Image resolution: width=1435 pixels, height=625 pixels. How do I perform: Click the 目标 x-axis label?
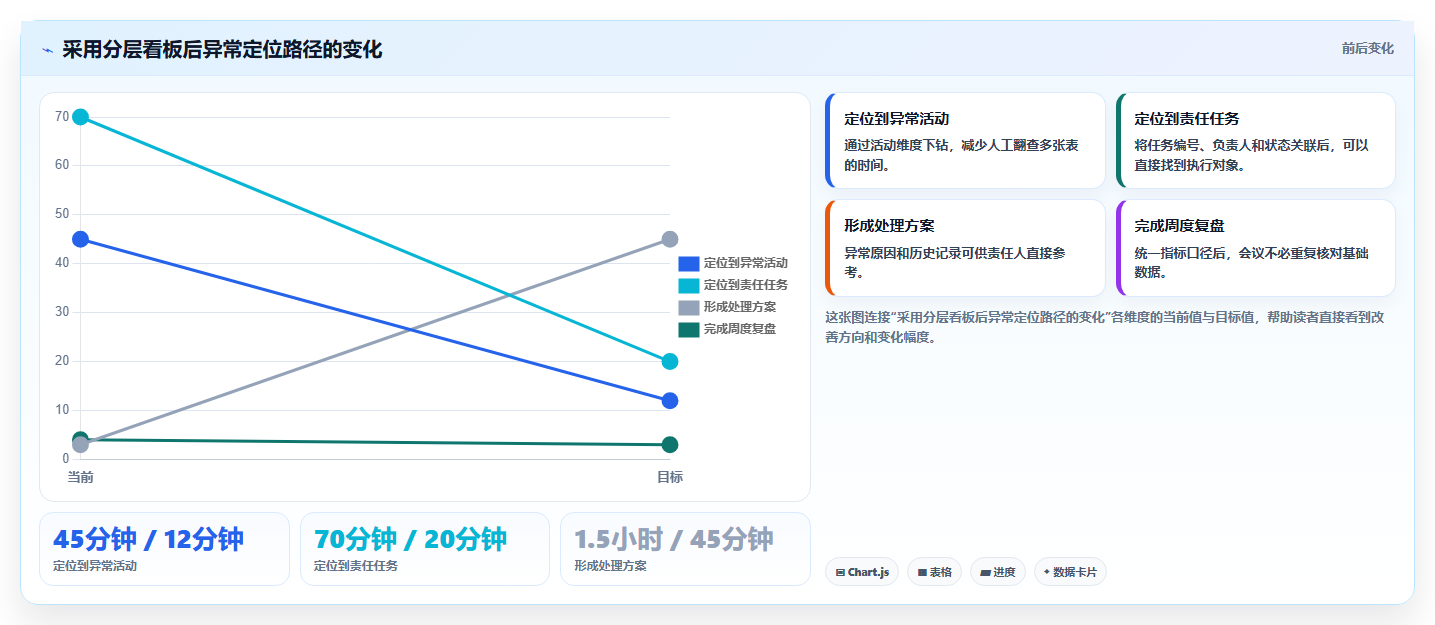670,477
